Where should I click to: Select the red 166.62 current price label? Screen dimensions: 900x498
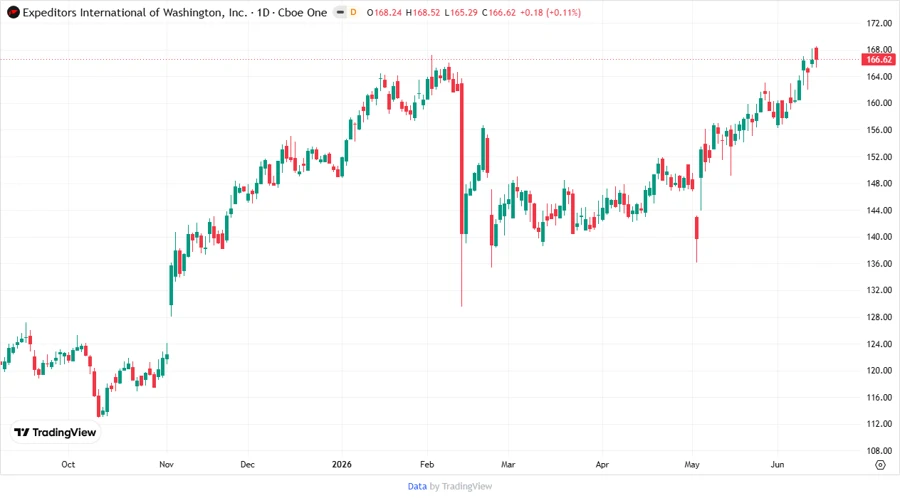[878, 60]
